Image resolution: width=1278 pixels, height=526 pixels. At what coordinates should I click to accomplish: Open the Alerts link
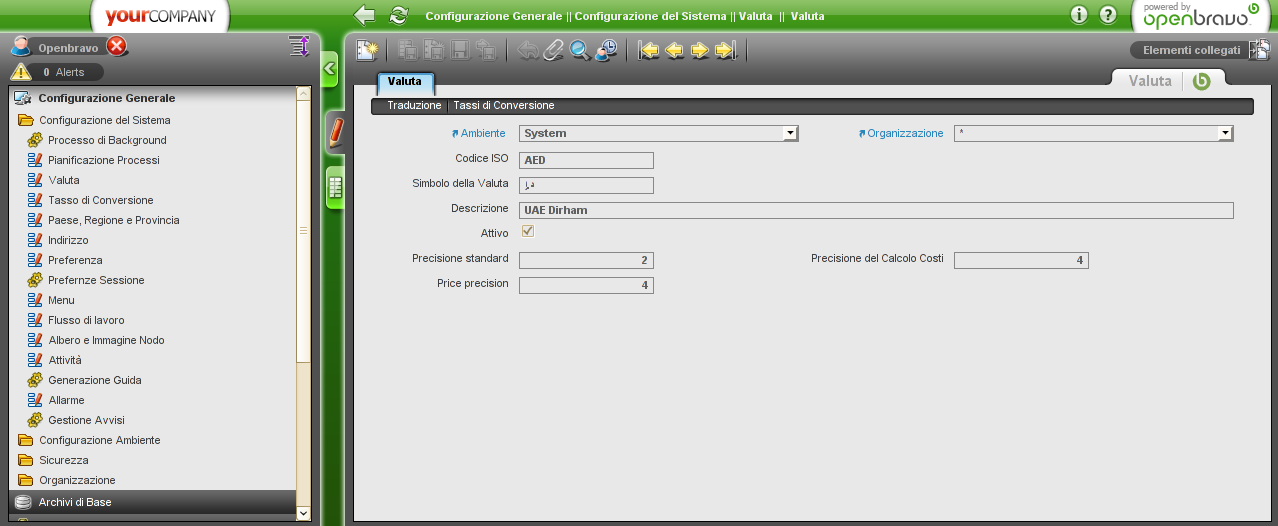click(x=69, y=72)
